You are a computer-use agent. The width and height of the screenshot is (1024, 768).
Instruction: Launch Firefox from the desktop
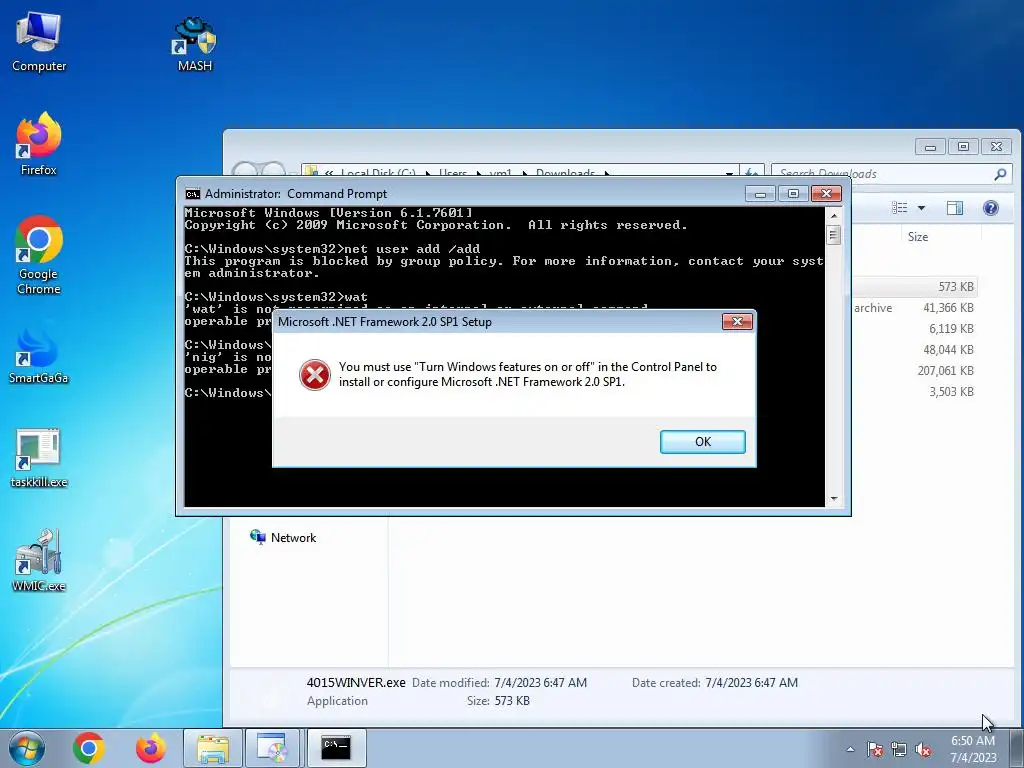click(39, 144)
